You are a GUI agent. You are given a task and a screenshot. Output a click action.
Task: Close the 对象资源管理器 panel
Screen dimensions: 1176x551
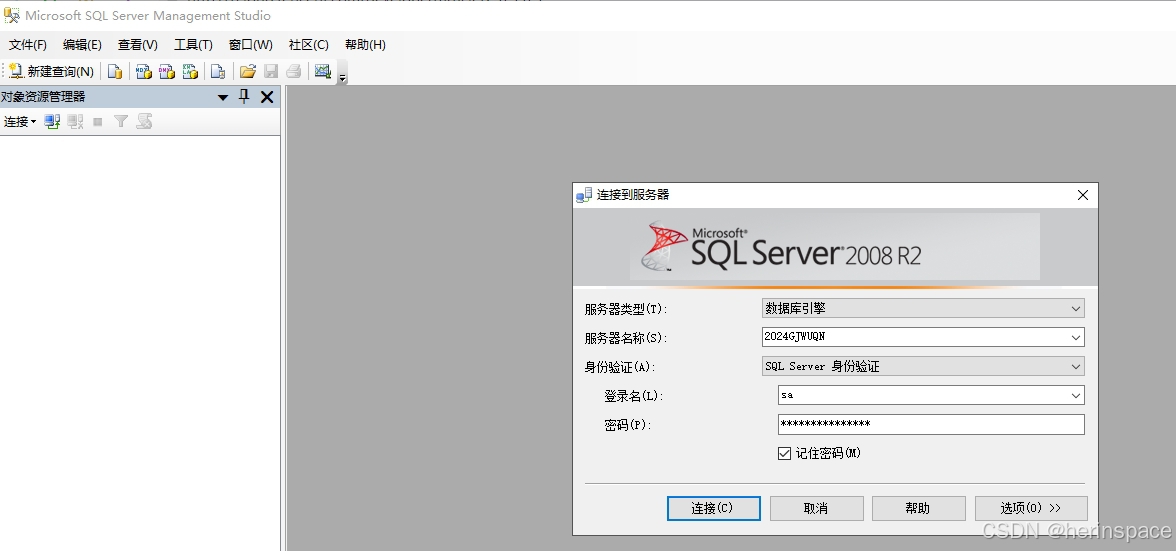click(266, 97)
